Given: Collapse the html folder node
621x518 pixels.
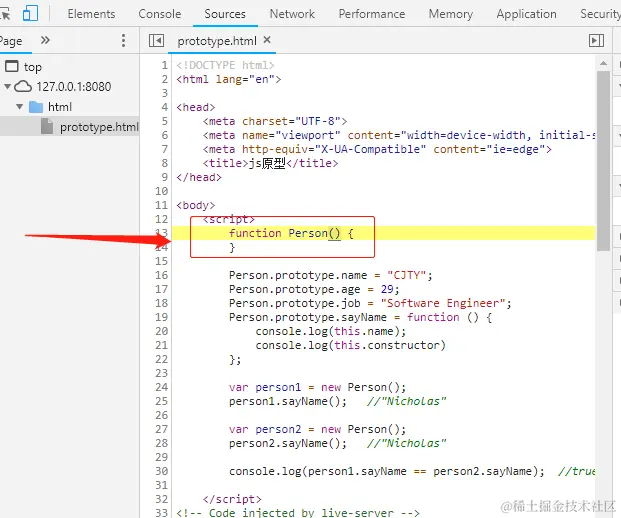Looking at the screenshot, I should tap(19, 106).
